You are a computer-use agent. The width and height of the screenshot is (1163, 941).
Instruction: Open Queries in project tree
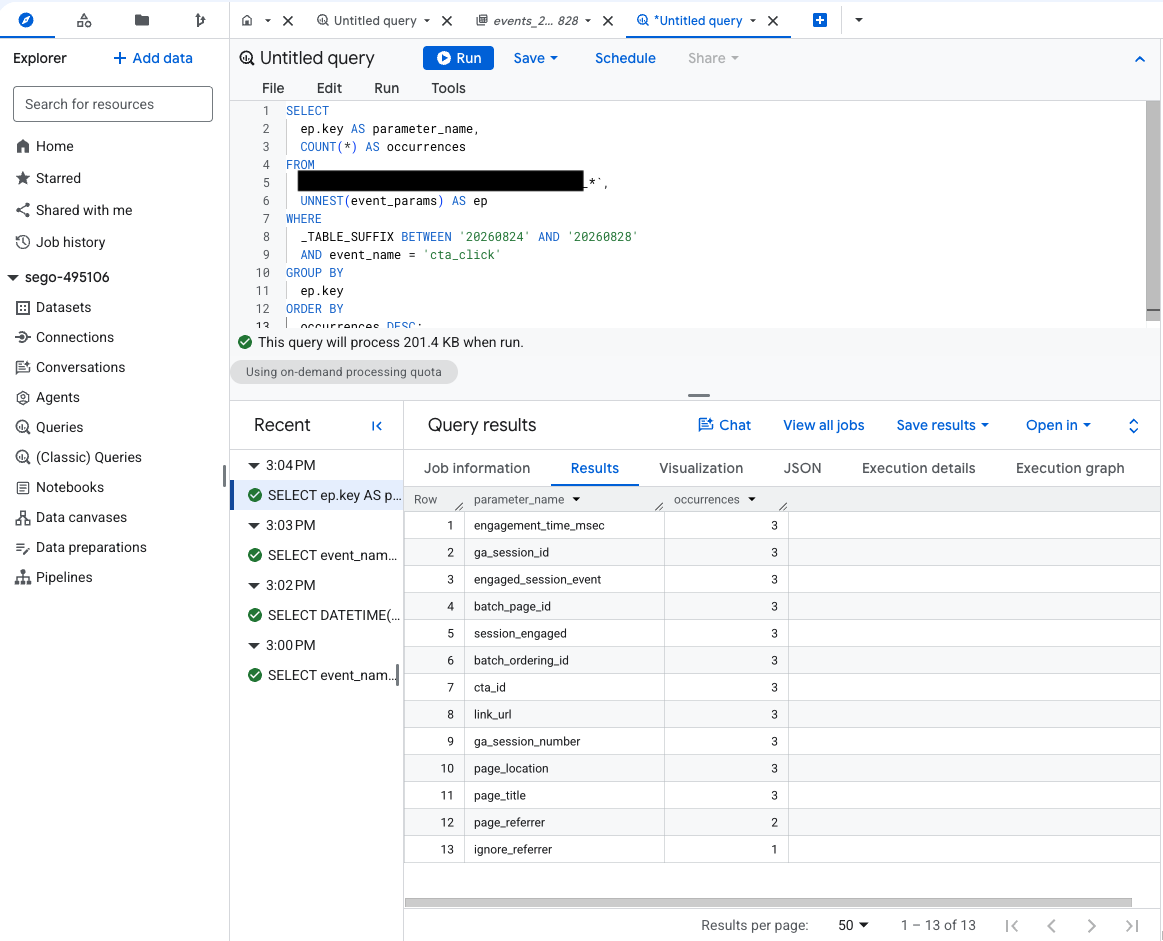[x=49, y=427]
